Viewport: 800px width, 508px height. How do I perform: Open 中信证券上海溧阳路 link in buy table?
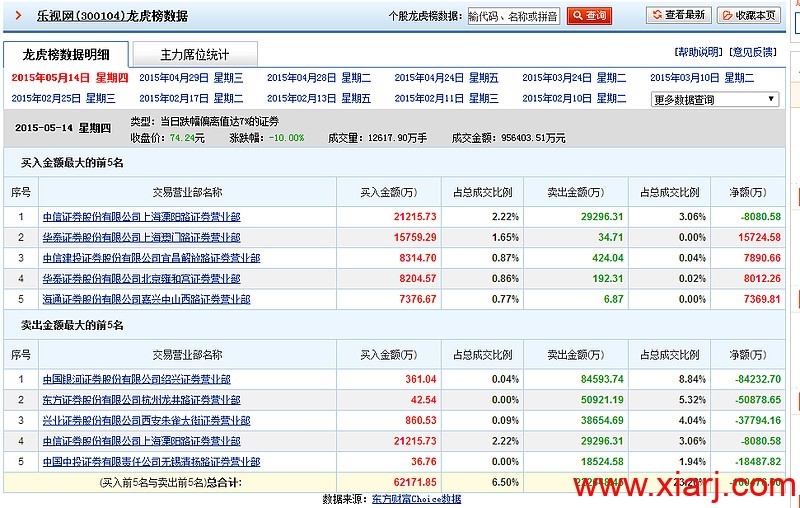(141, 217)
